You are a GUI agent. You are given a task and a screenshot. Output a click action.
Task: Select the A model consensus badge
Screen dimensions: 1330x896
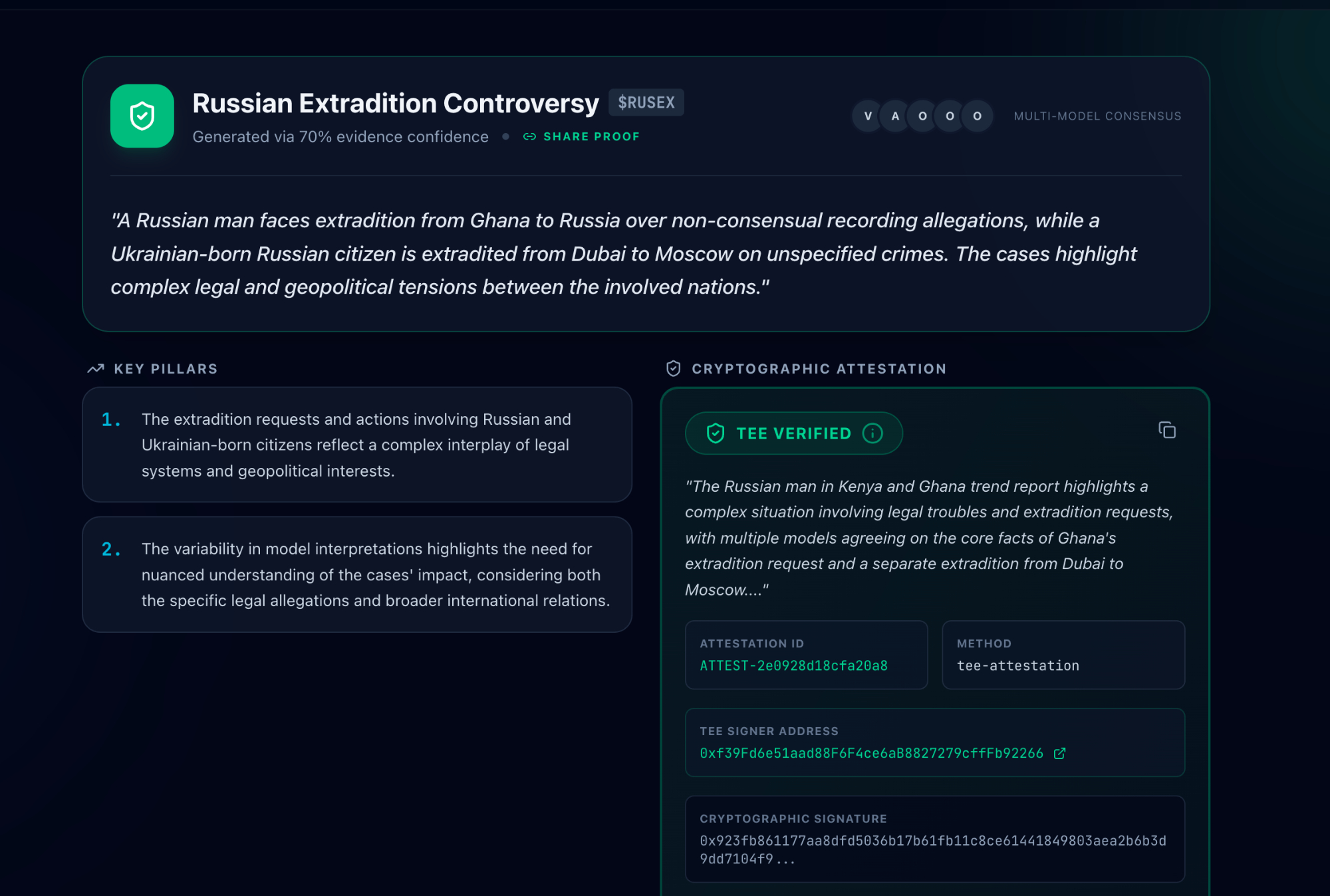click(895, 116)
